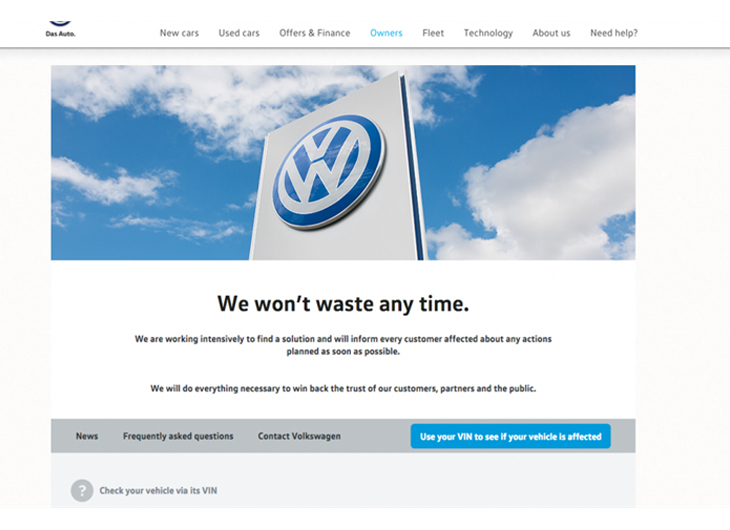This screenshot has height=530, width=730.
Task: Click the paragraph about working intensively on a solution
Action: point(343,345)
